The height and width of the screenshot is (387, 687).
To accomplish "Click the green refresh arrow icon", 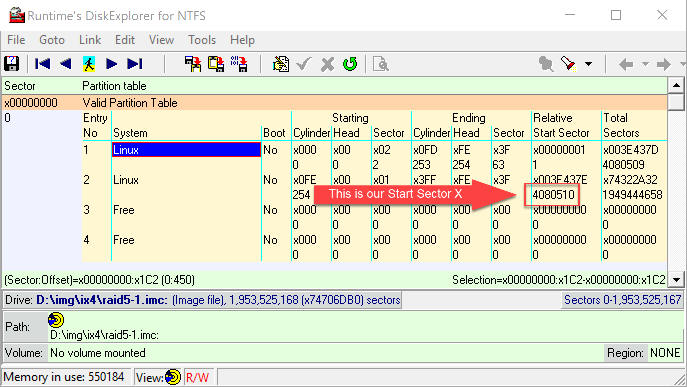I will tap(350, 64).
